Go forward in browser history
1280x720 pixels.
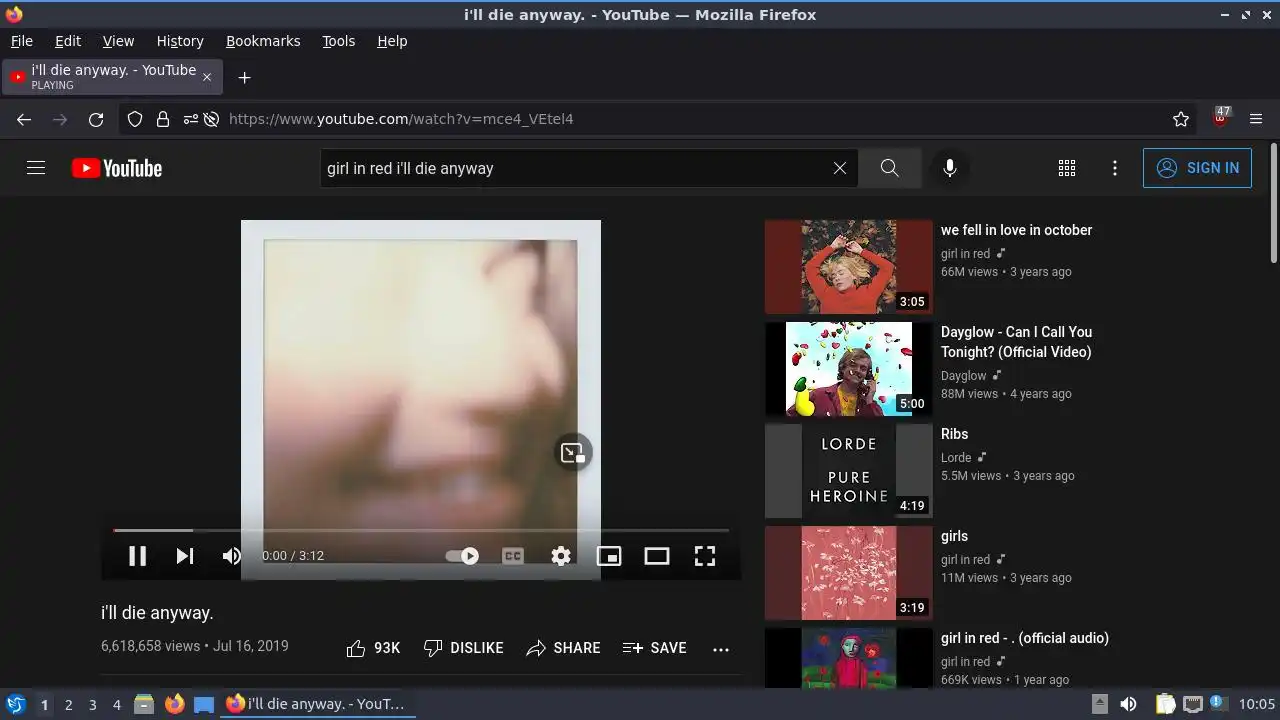pos(60,119)
